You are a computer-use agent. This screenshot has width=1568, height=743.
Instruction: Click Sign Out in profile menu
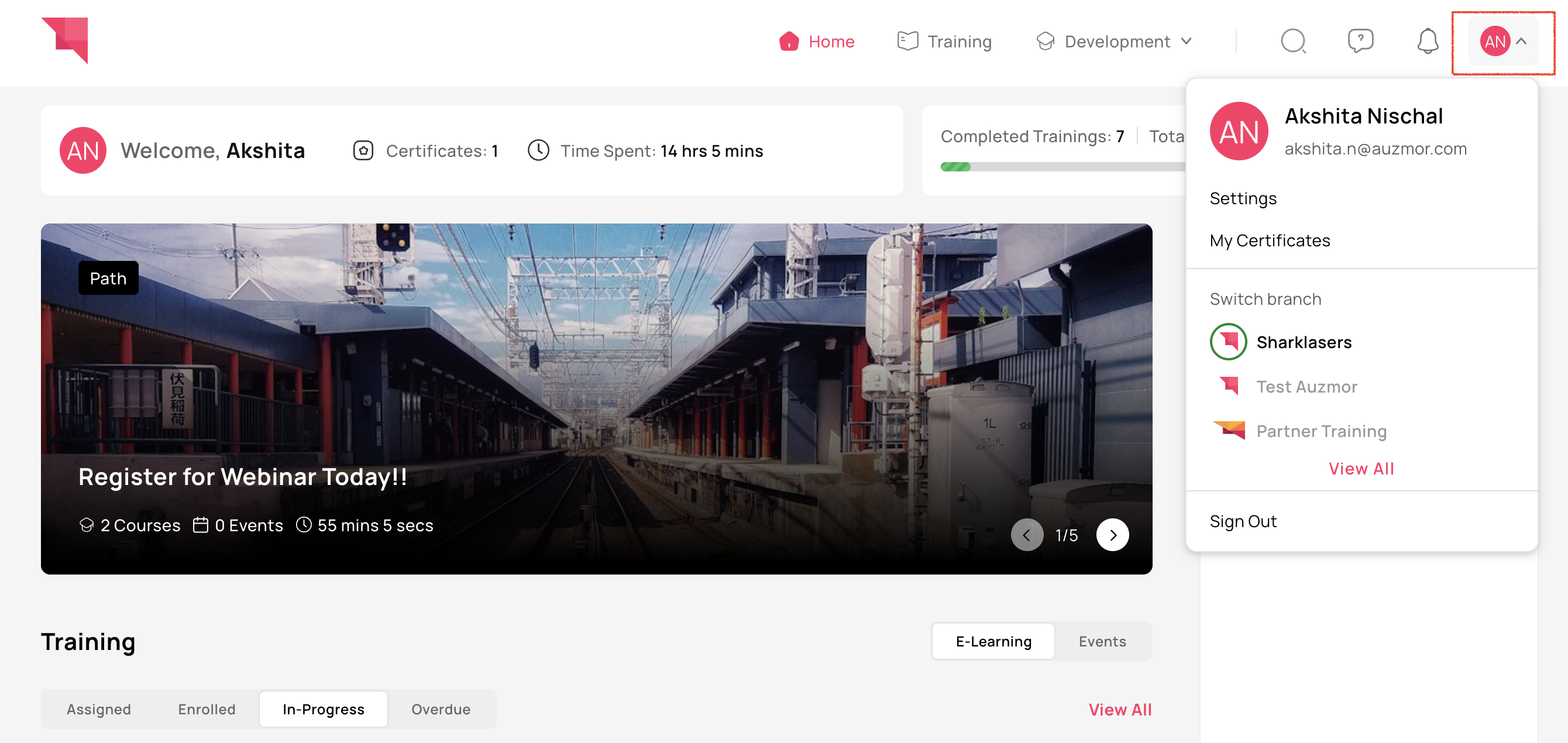click(x=1243, y=521)
